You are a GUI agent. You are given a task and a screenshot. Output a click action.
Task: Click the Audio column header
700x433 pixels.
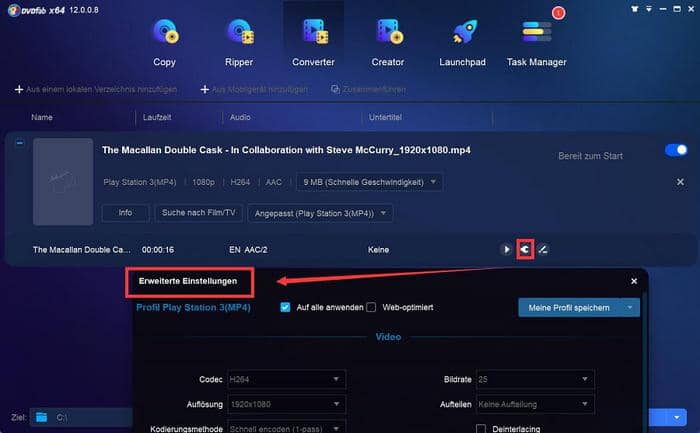[x=240, y=117]
